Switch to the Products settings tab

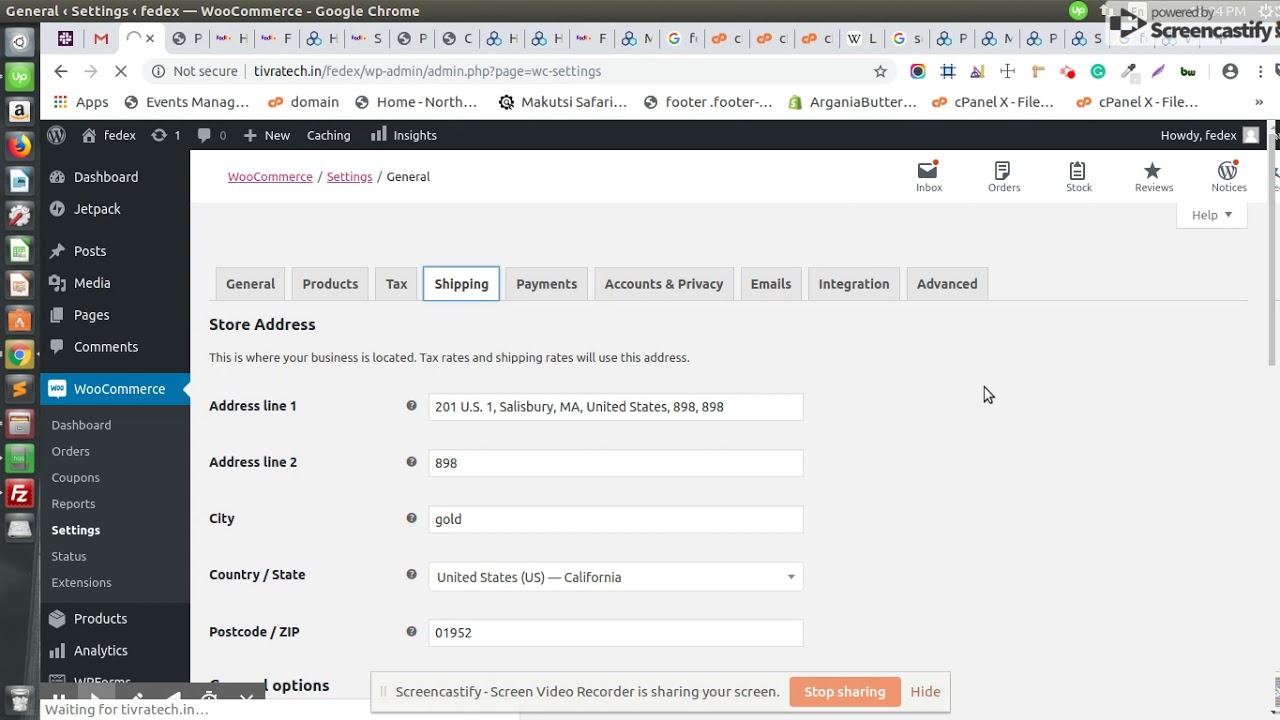click(x=330, y=284)
